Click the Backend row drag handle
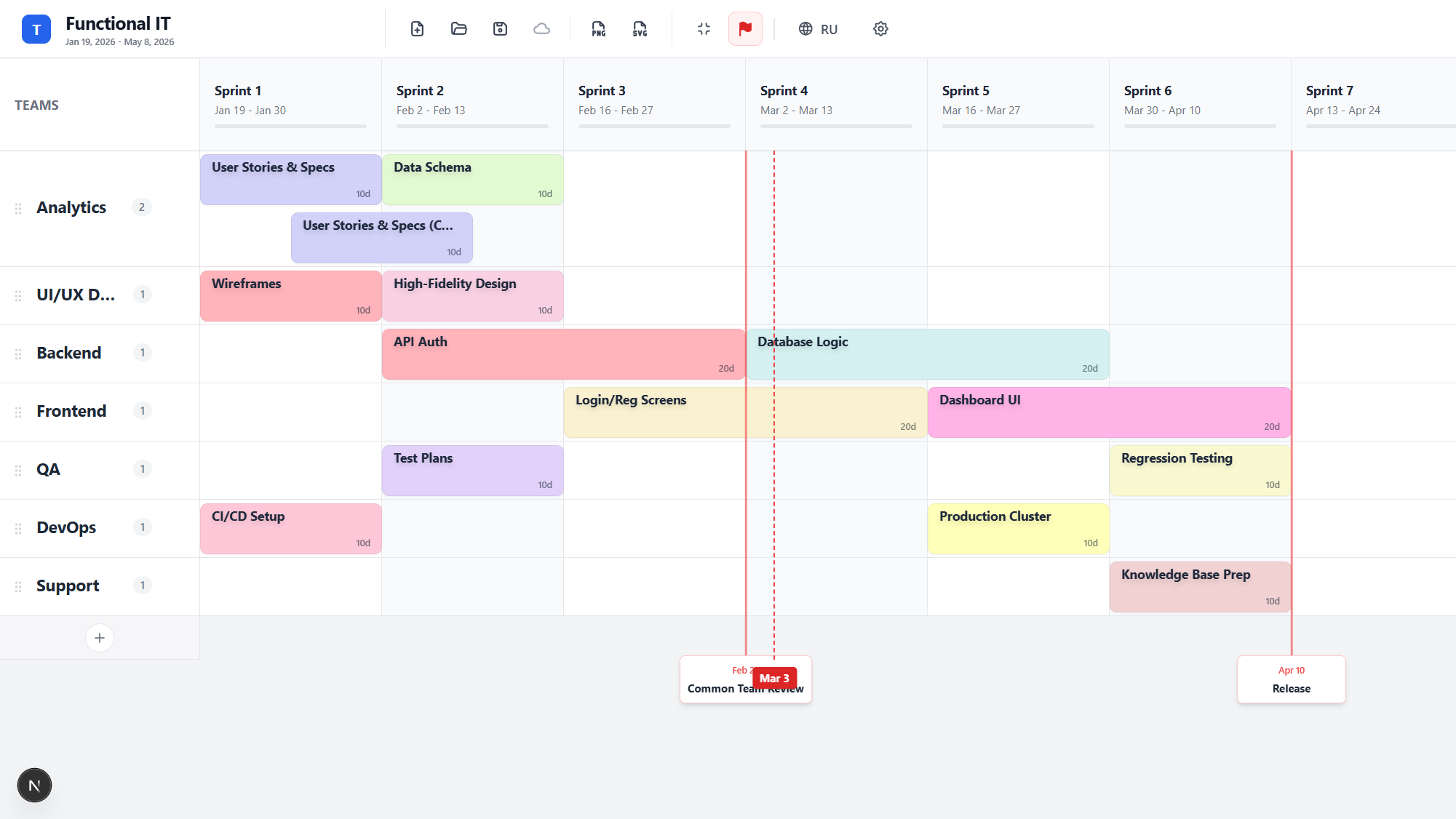 click(18, 354)
